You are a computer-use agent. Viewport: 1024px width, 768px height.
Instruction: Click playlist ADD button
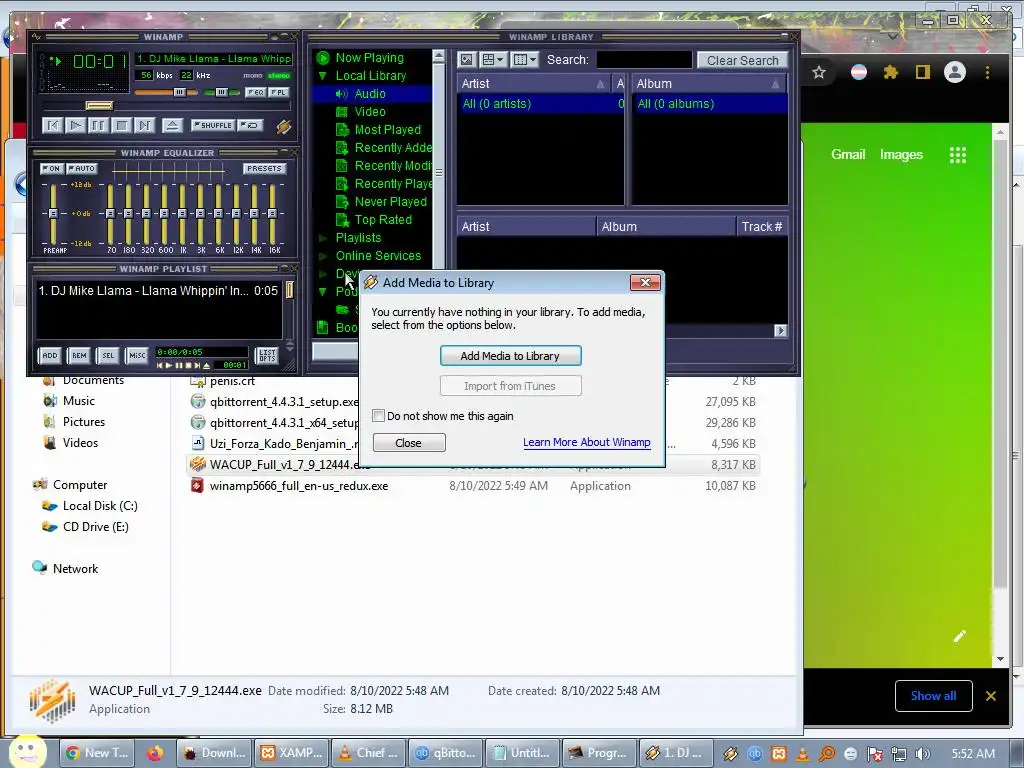(x=50, y=355)
